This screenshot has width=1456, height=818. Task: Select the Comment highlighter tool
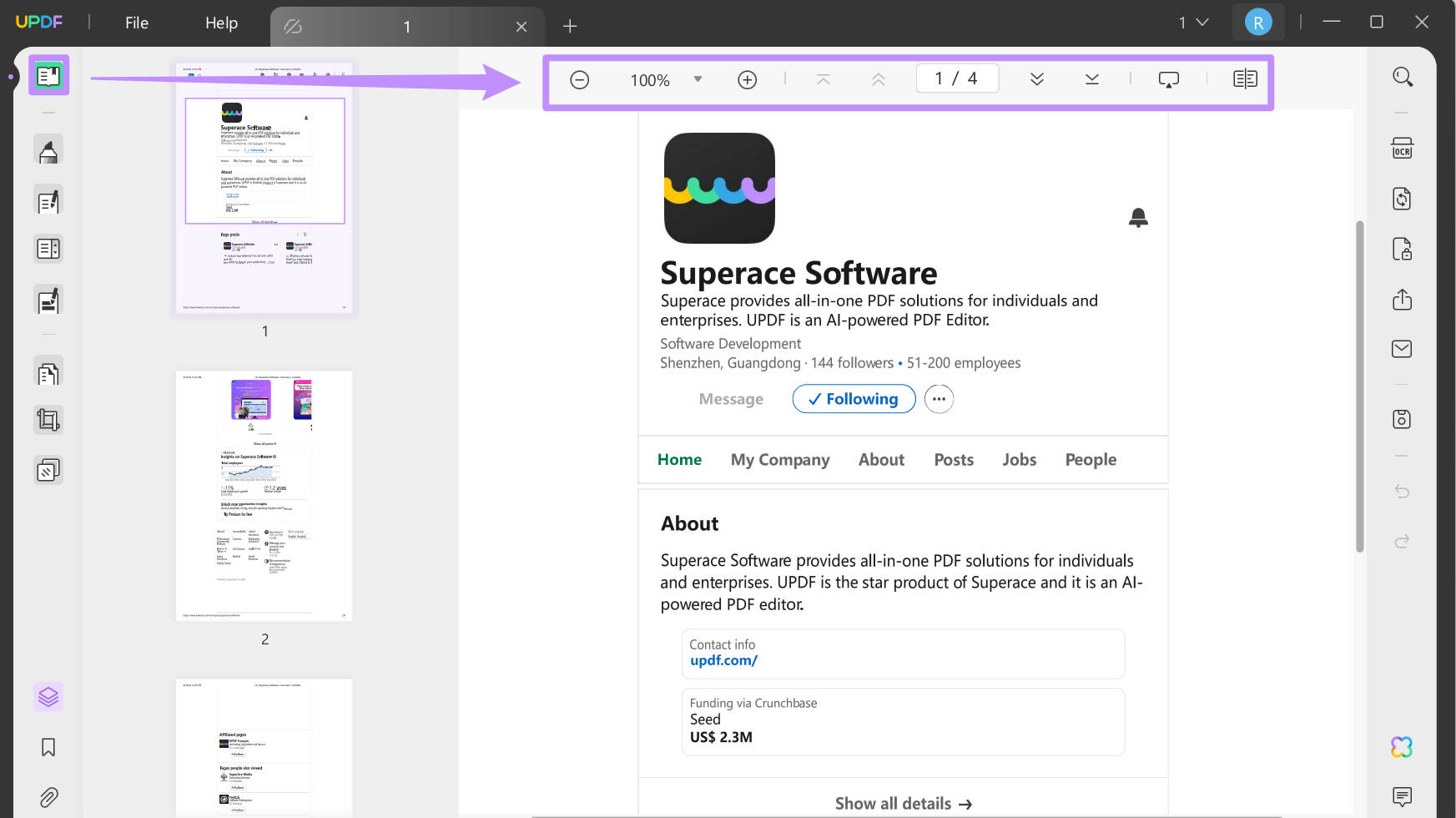point(48,149)
